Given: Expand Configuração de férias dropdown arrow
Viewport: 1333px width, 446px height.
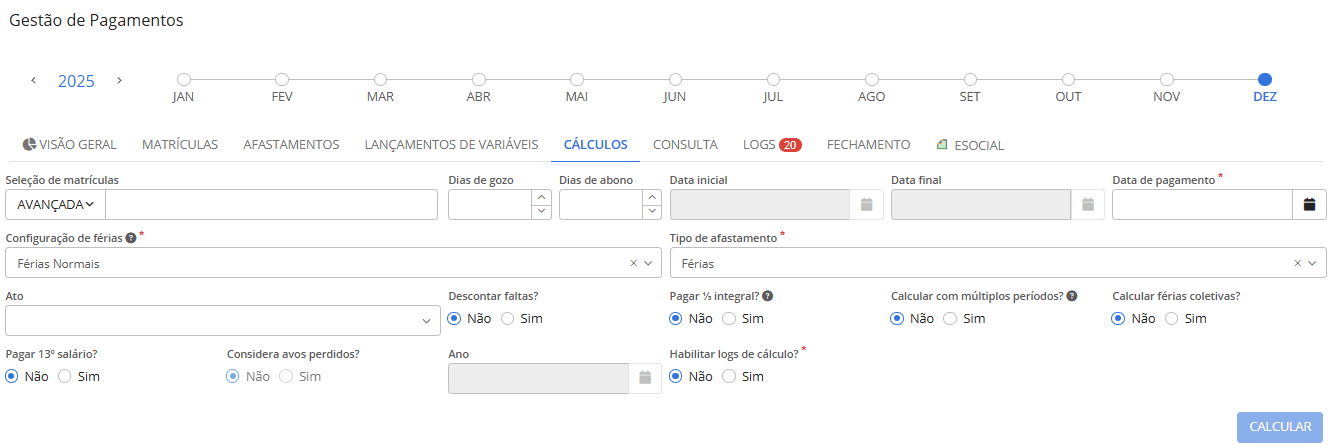Looking at the screenshot, I should 649,263.
